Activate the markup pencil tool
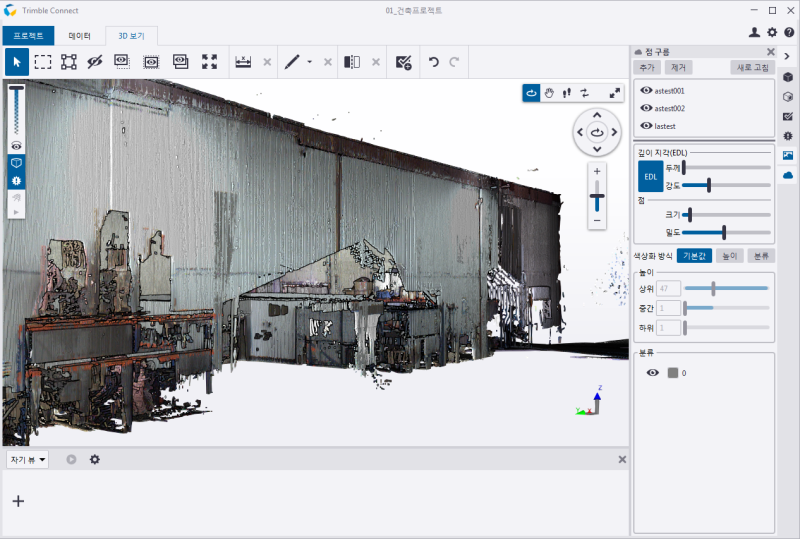Screen dimensions: 800x539 291,62
